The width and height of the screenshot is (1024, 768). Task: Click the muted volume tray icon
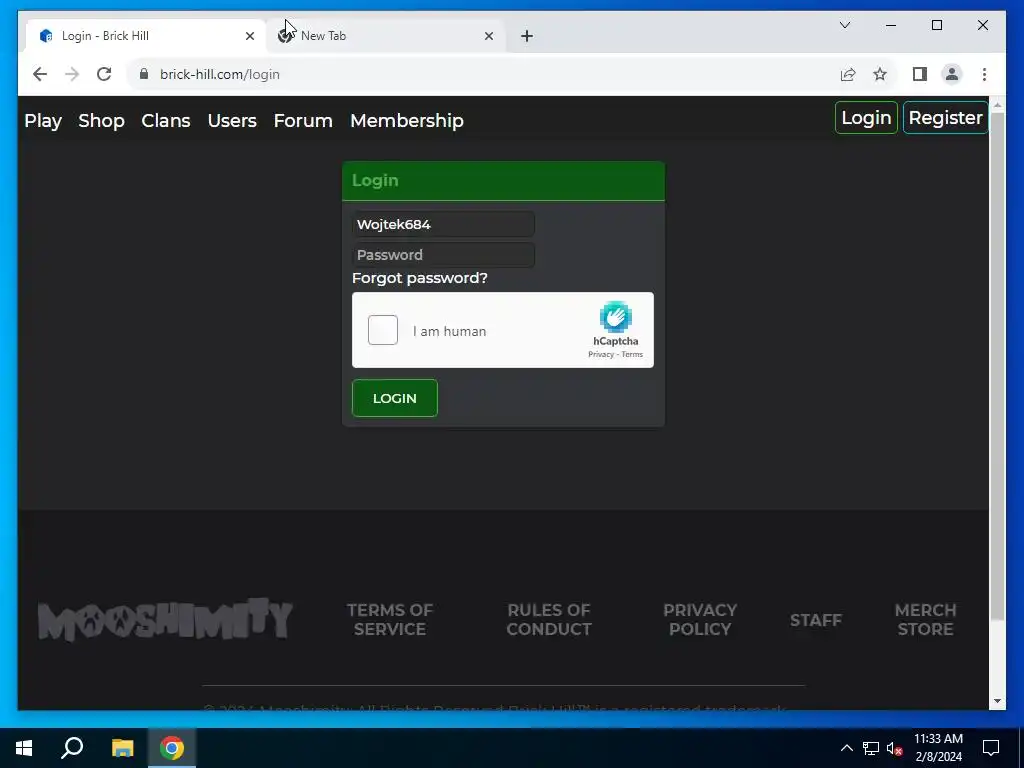click(x=895, y=748)
